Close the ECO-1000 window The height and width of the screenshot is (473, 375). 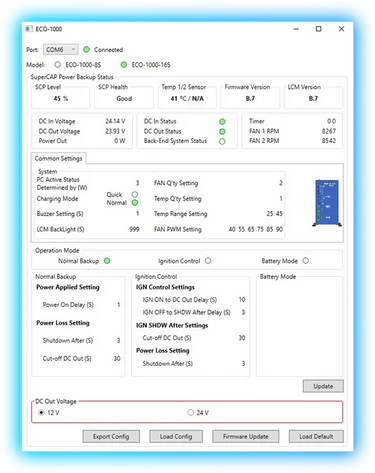click(341, 29)
